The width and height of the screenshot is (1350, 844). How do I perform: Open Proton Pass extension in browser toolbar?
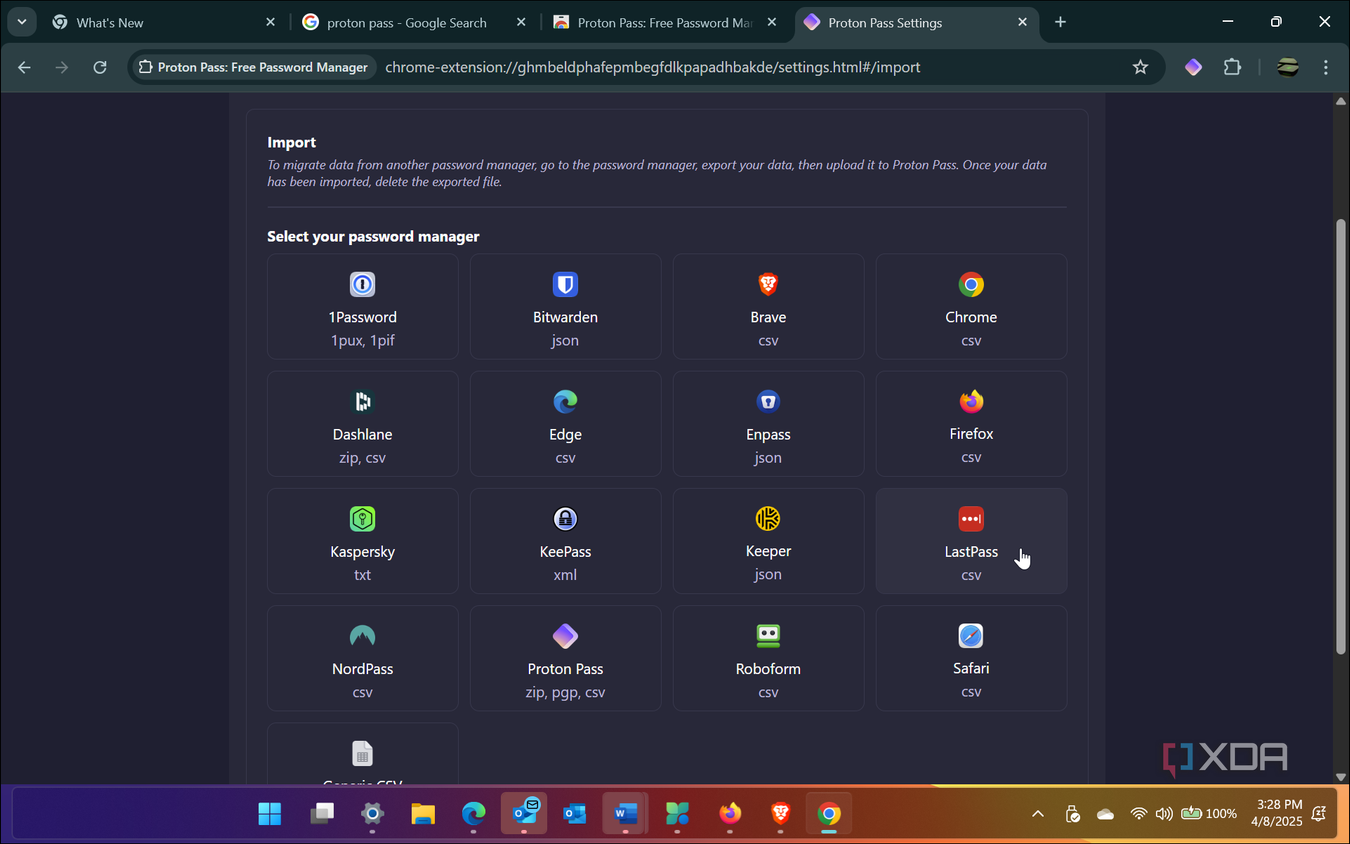(x=1193, y=67)
